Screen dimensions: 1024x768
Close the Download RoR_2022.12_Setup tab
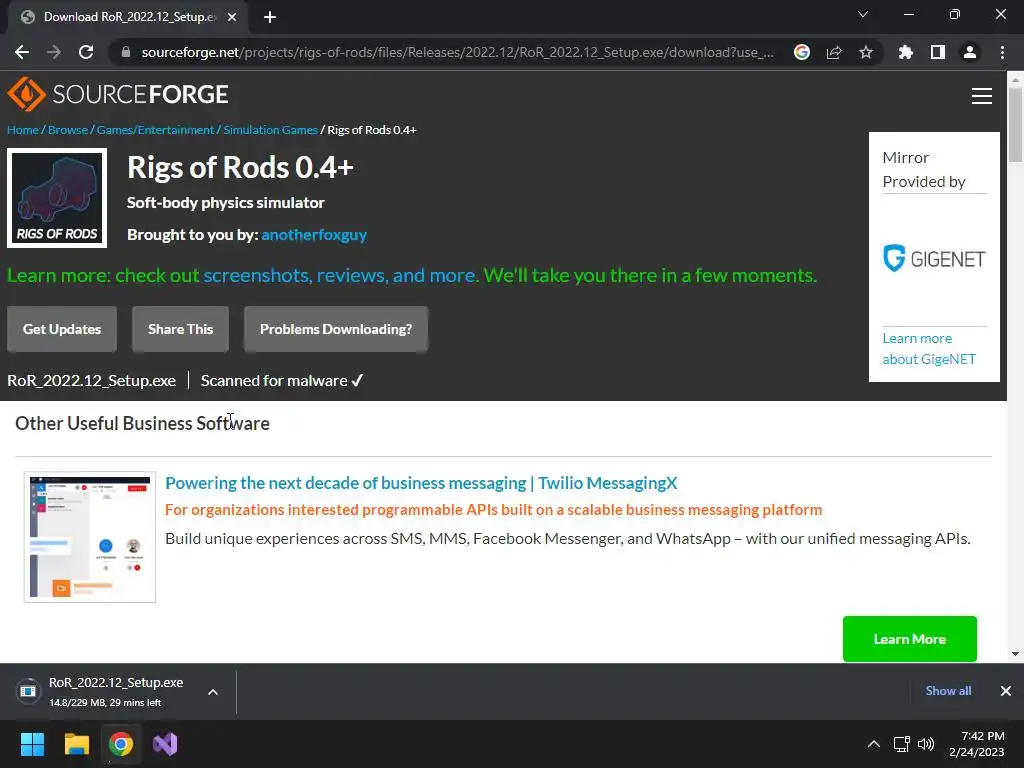(232, 17)
